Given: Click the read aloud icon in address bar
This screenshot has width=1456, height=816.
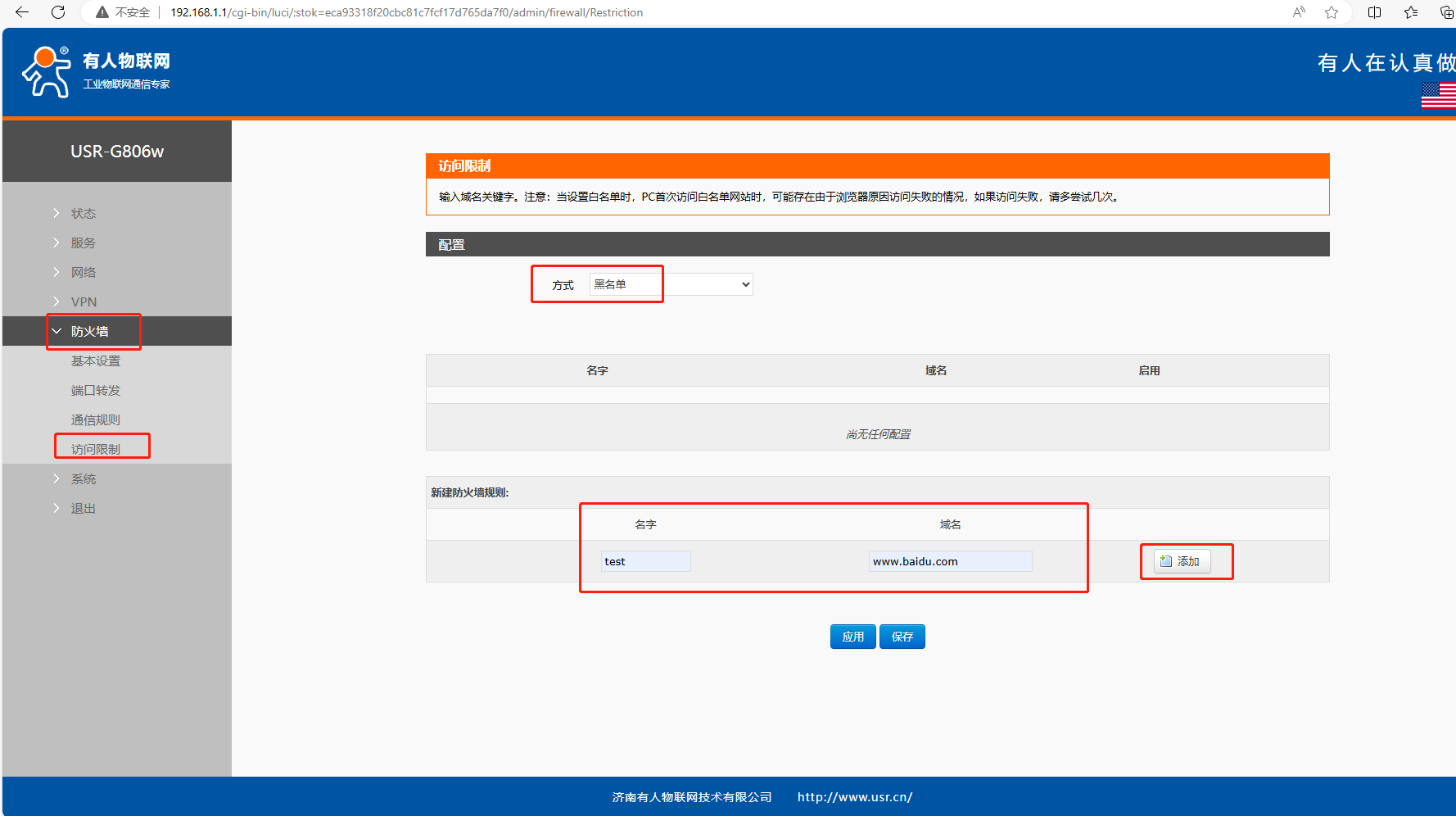Looking at the screenshot, I should (x=1299, y=12).
